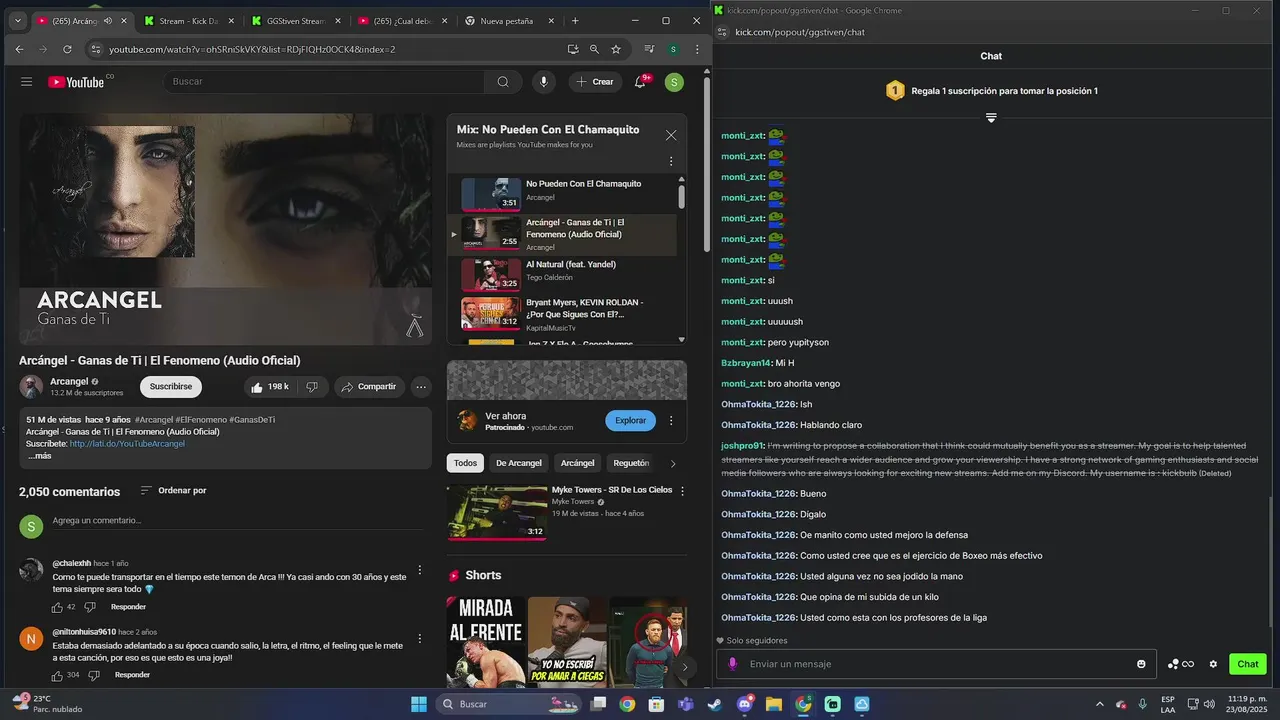Click Explorar on sponsored ad
This screenshot has width=1280, height=720.
tap(630, 421)
